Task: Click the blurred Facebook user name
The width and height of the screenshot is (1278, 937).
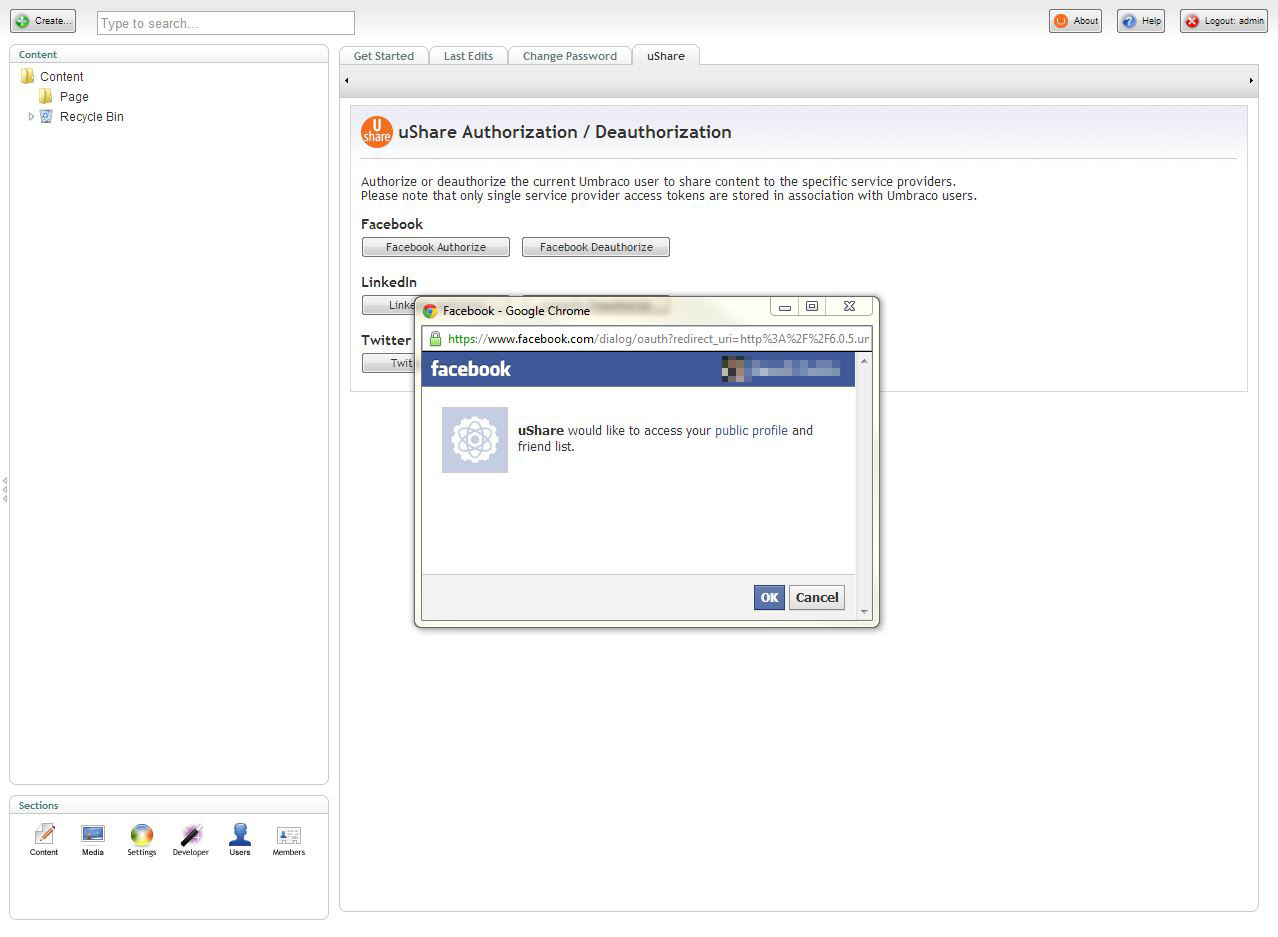Action: pyautogui.click(x=795, y=369)
